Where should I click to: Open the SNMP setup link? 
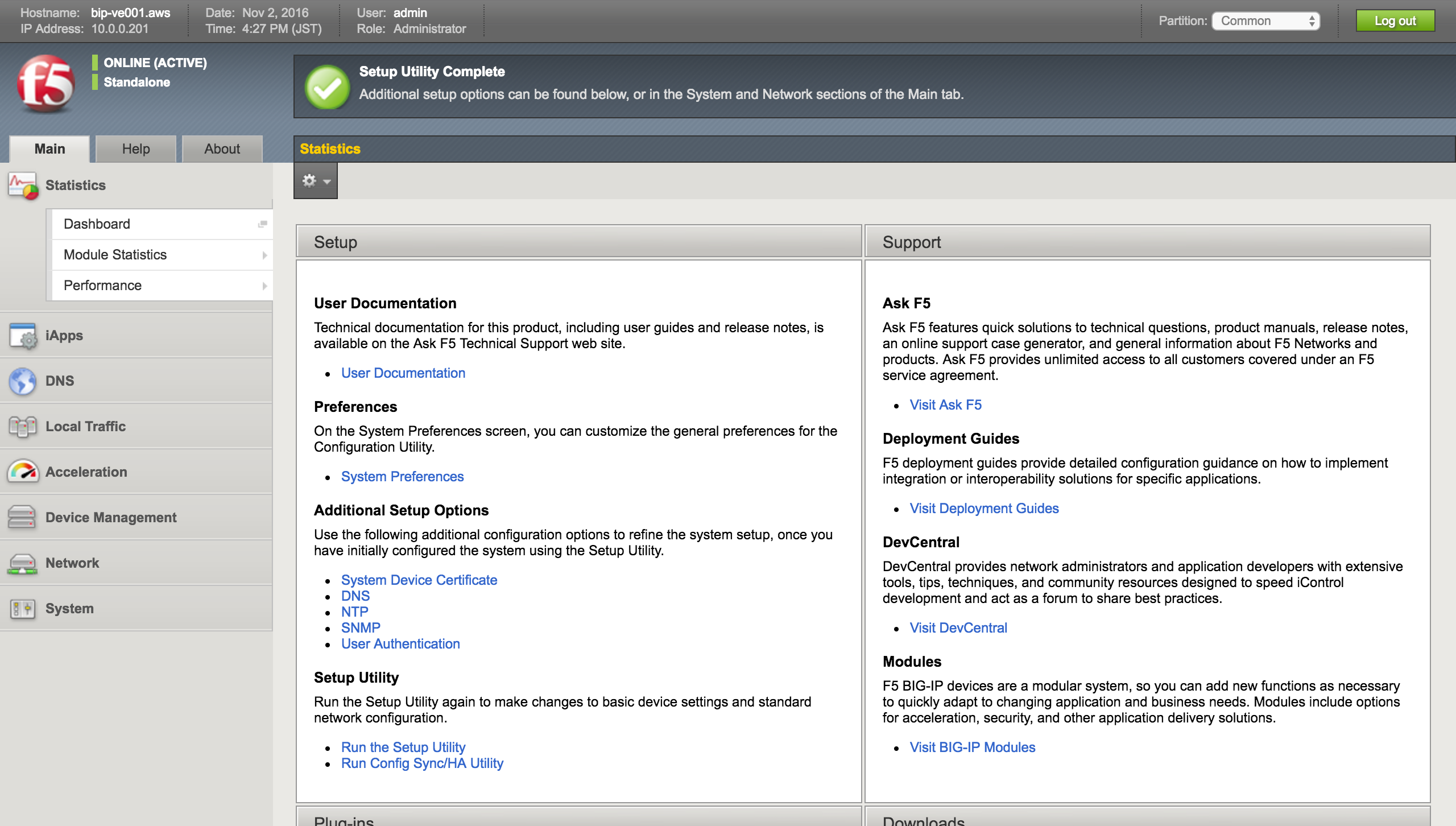[x=361, y=628]
